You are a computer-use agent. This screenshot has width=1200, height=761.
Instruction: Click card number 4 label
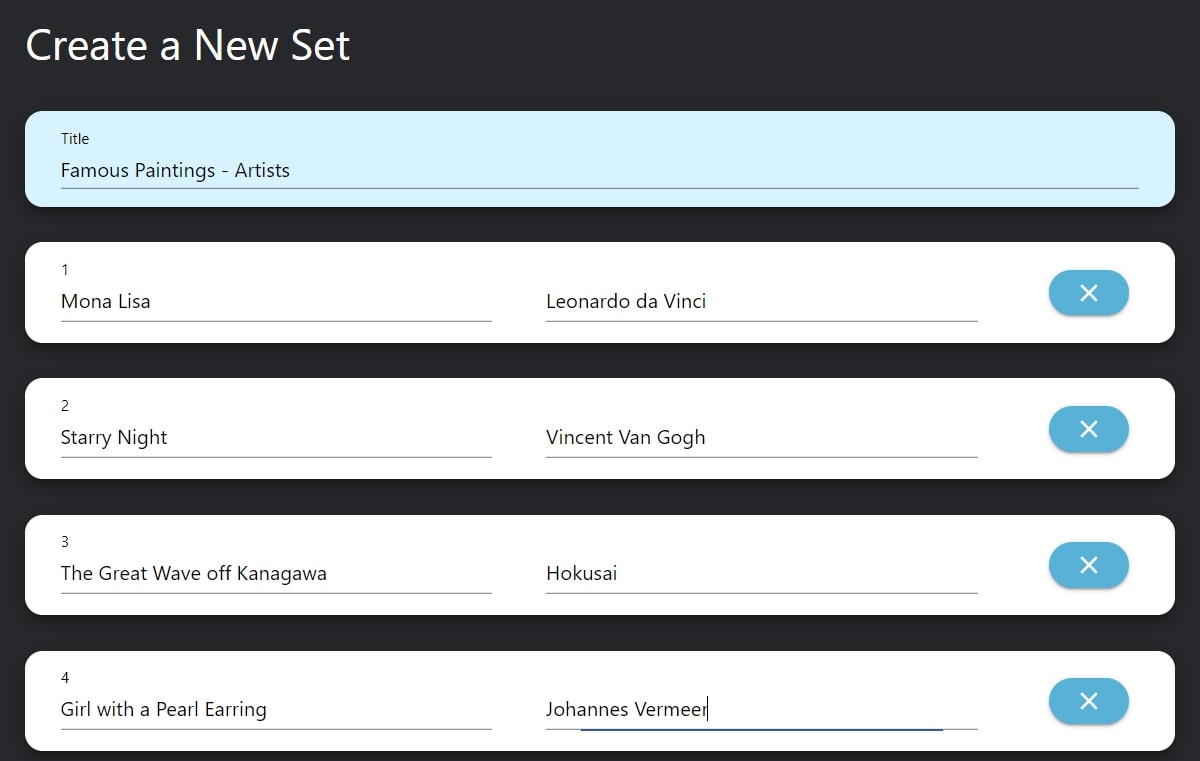point(65,678)
